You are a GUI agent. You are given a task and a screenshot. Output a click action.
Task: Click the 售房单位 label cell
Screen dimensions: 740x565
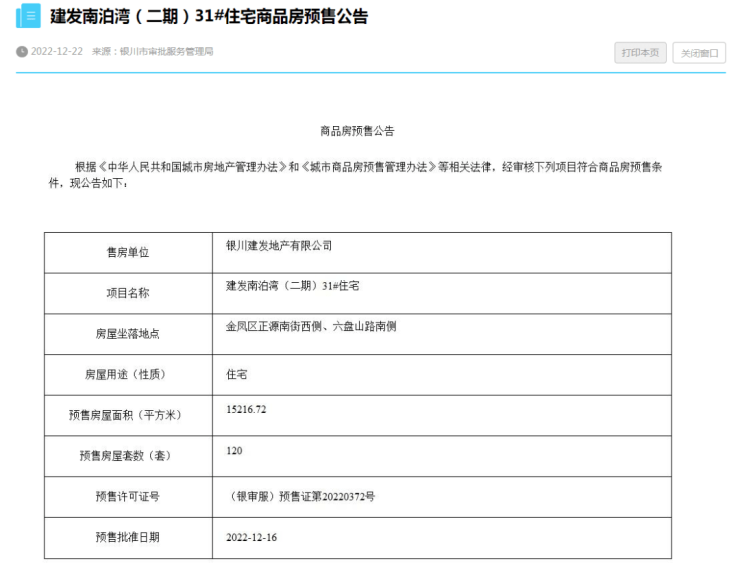click(x=128, y=253)
